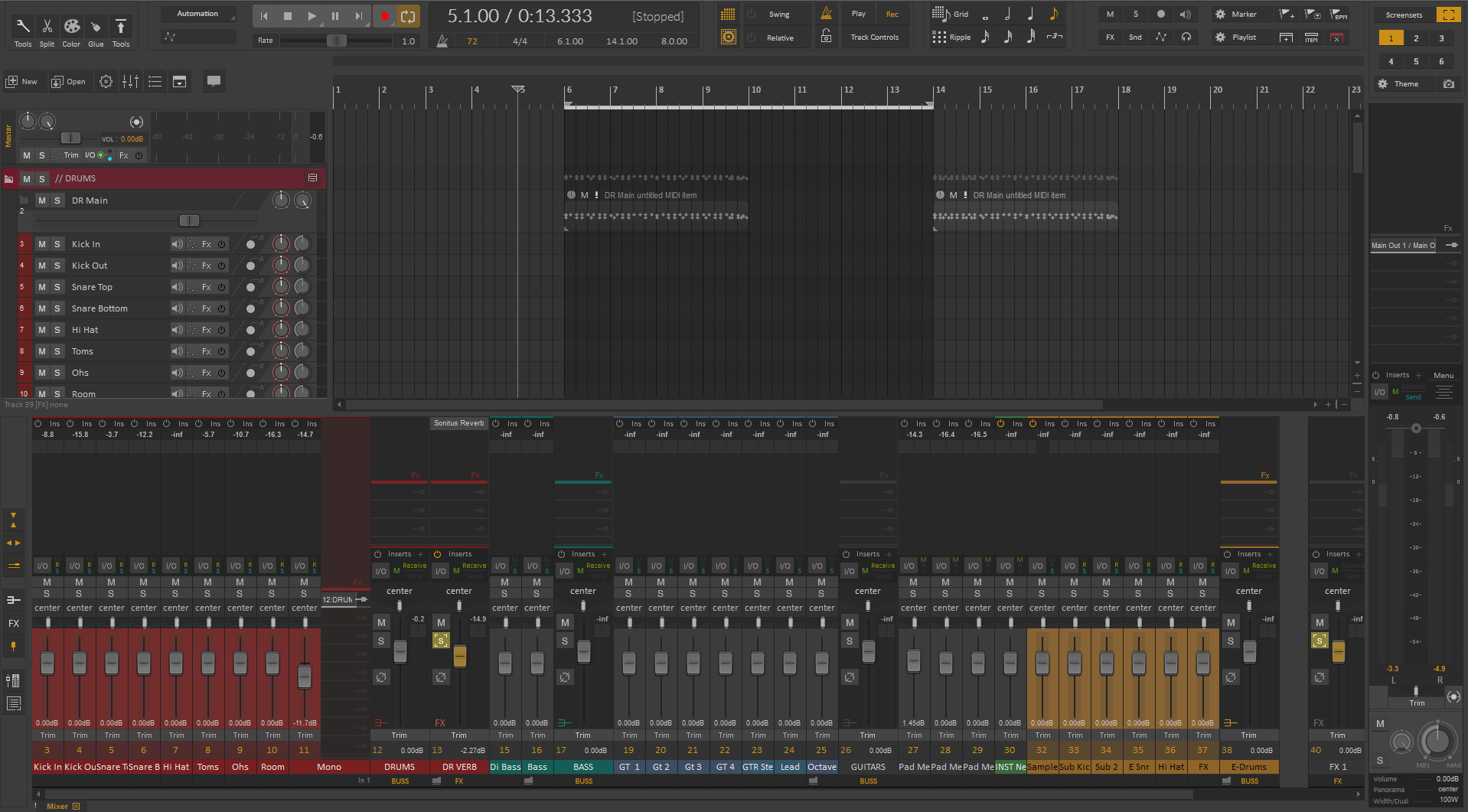Open the Color palette tool
Viewport: 1468px width, 812px height.
(71, 28)
